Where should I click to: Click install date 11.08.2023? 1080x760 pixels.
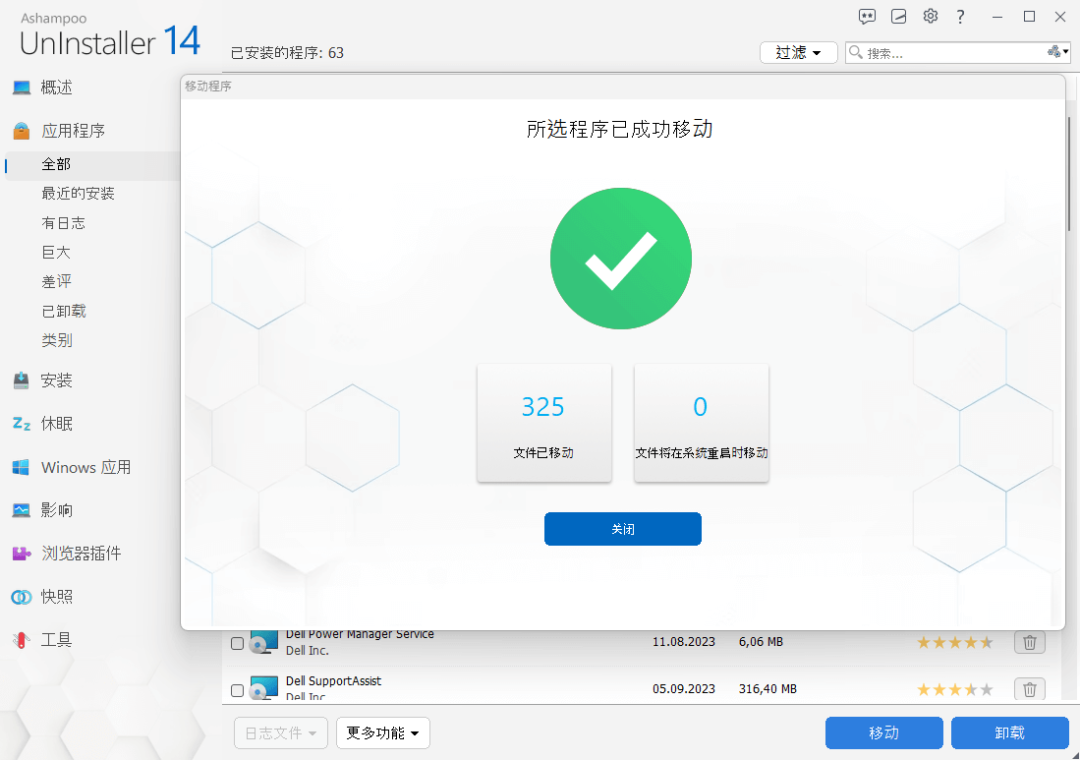[x=684, y=642]
